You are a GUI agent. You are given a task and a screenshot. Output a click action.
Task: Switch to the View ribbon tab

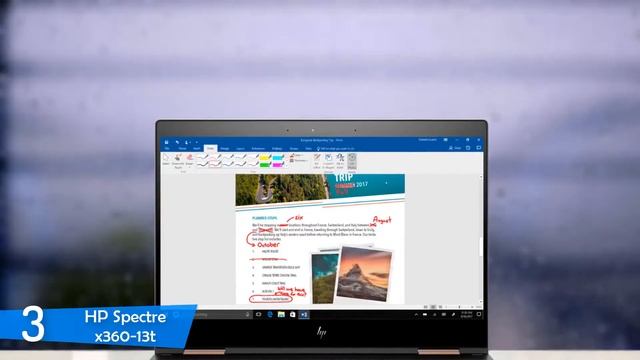point(309,149)
